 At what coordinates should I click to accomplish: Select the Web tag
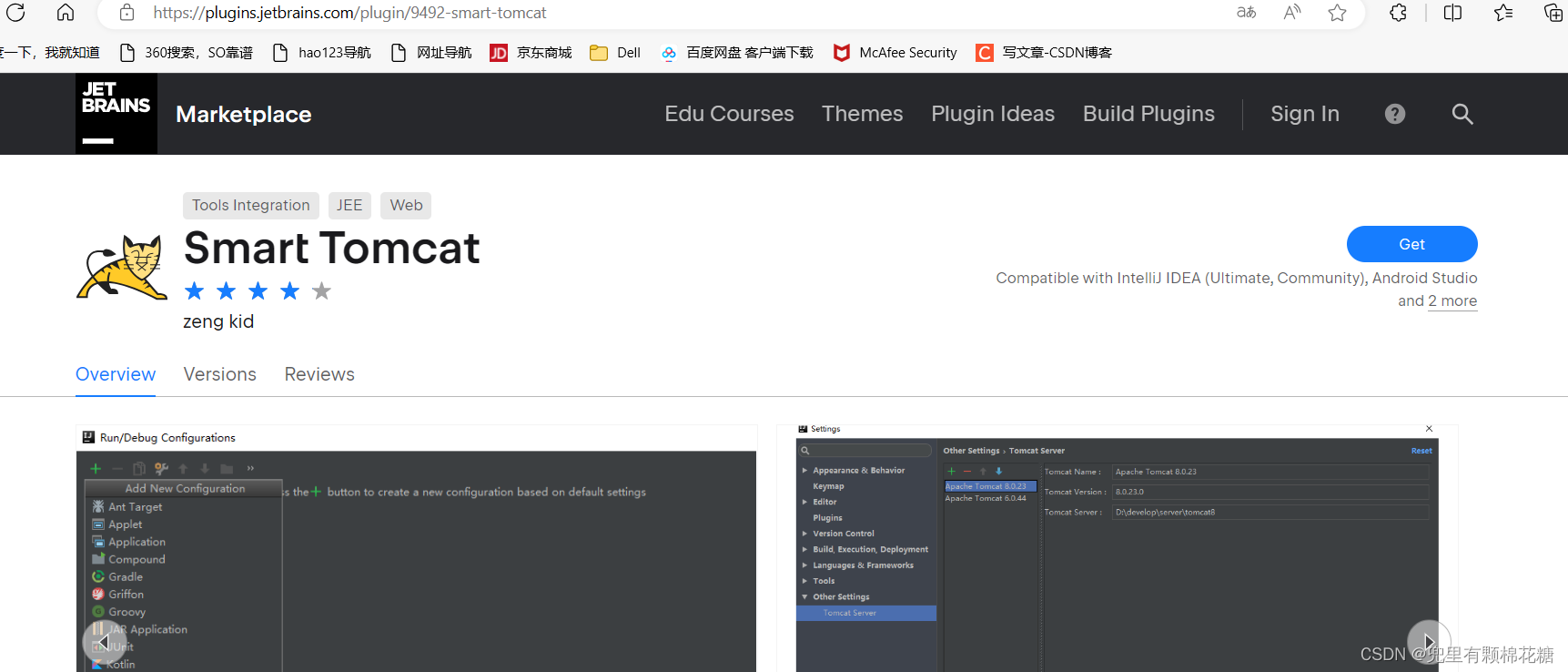pos(406,206)
